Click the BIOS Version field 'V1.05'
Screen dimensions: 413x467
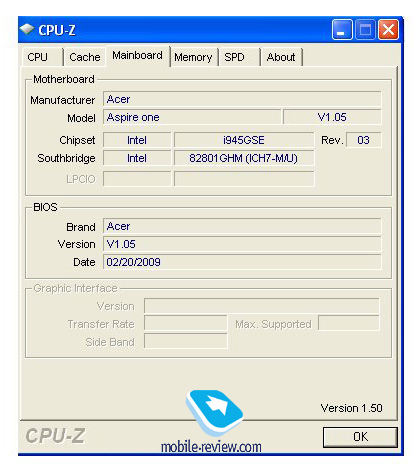pos(242,244)
